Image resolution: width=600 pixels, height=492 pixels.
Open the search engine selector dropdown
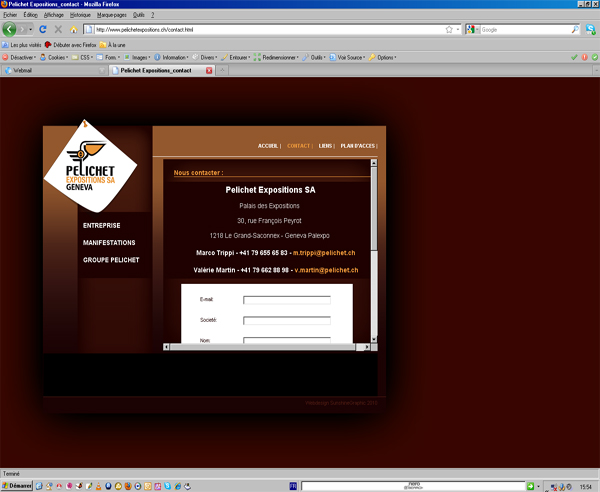[473, 29]
